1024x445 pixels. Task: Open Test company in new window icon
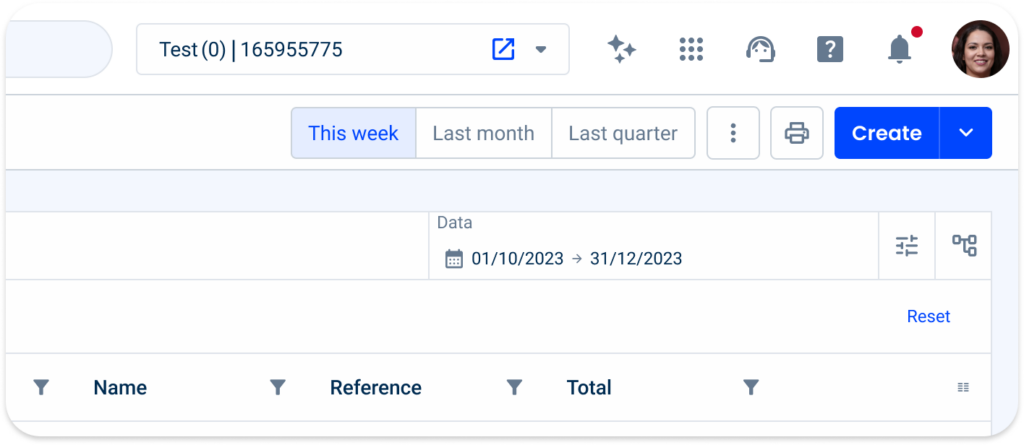tap(503, 49)
